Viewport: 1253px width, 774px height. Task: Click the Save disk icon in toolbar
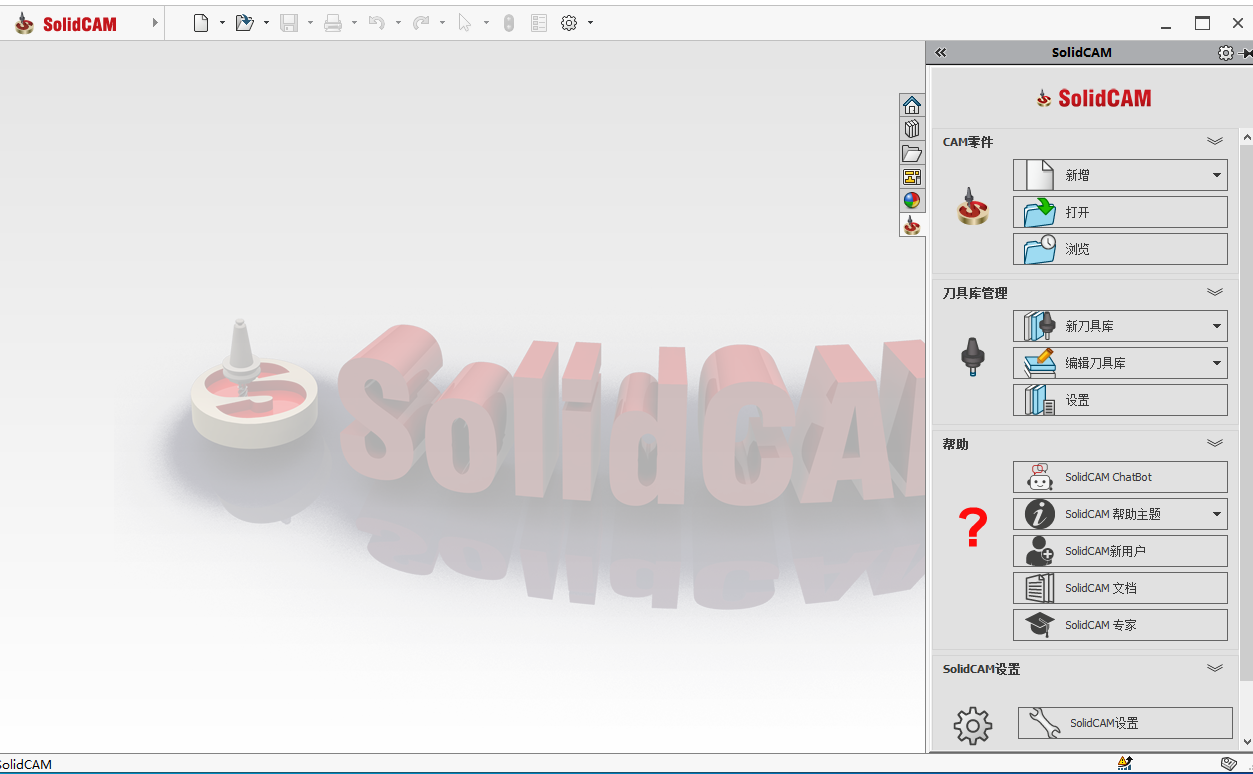click(x=289, y=23)
